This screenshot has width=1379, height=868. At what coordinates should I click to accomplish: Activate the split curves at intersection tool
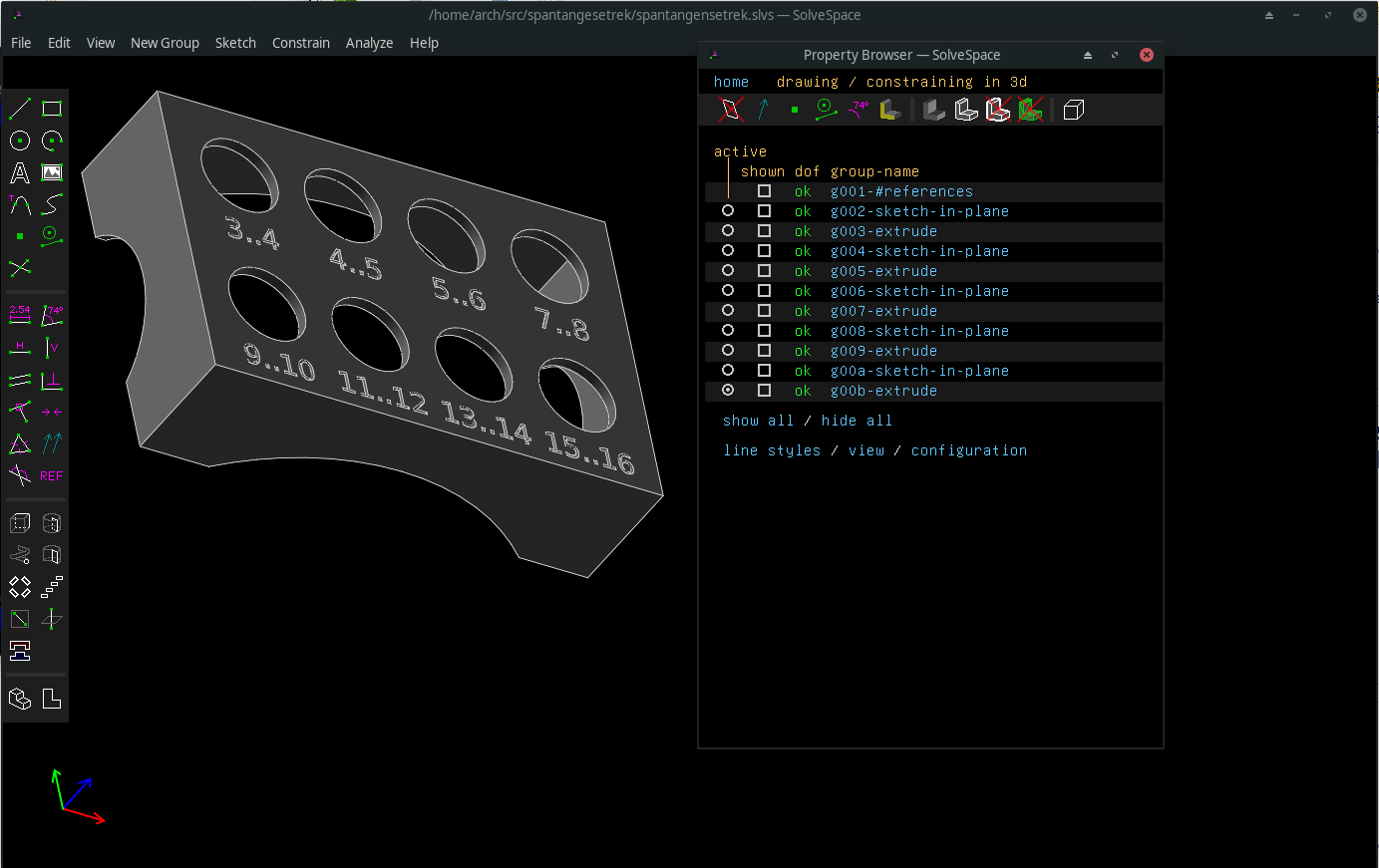coord(20,268)
